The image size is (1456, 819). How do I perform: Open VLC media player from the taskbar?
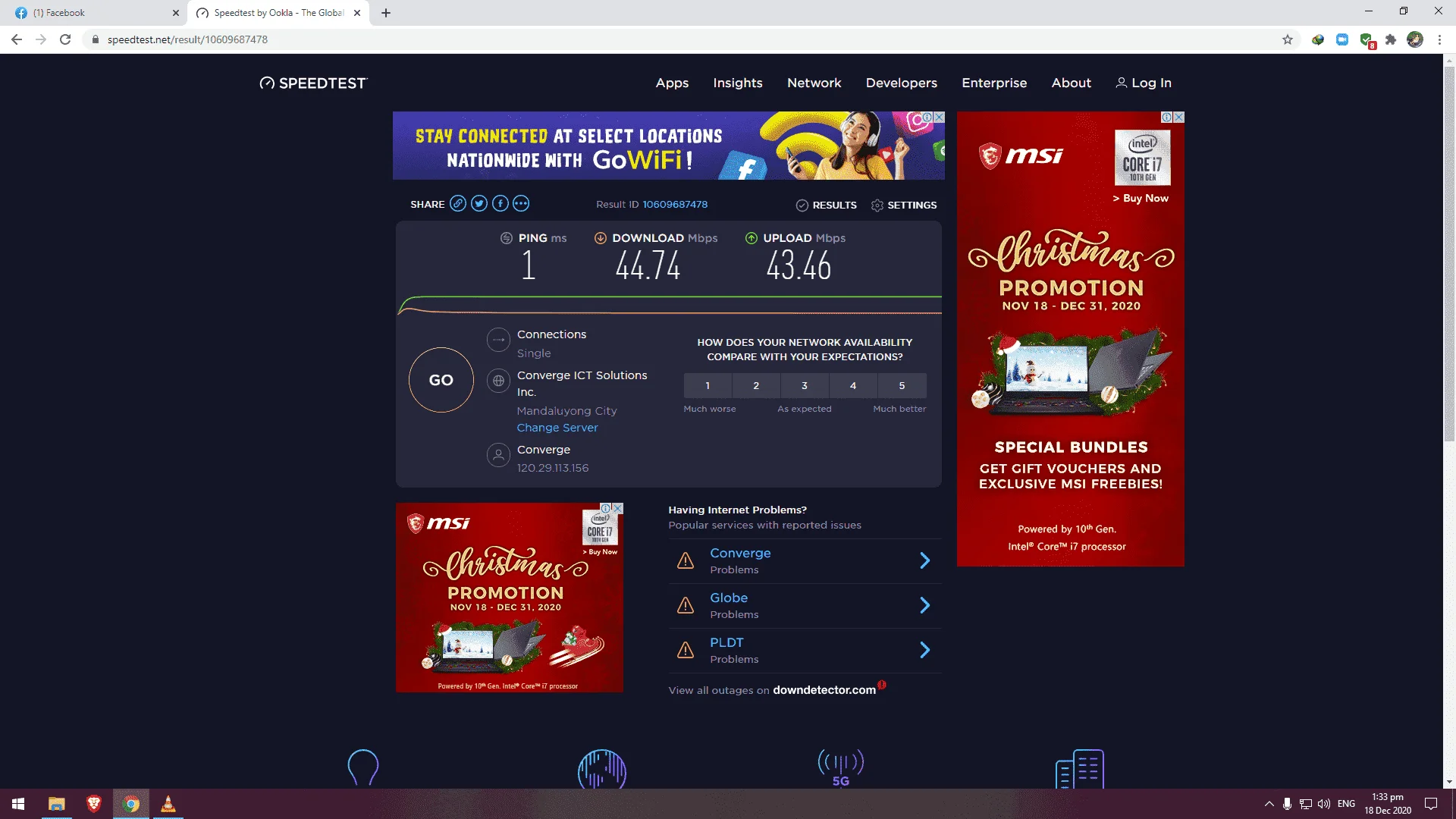[168, 804]
